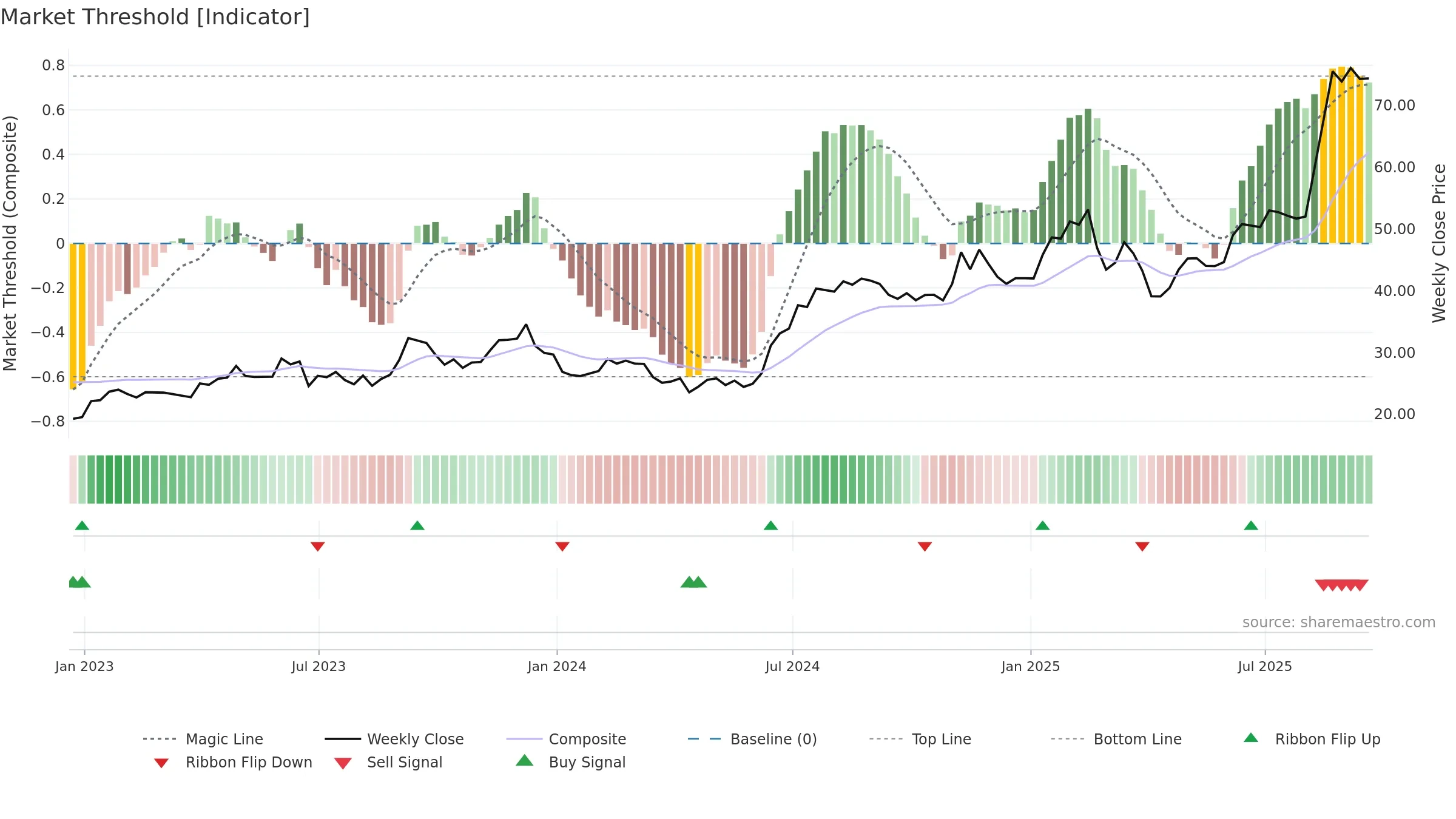Image resolution: width=1456 pixels, height=819 pixels.
Task: Click the 70.00 price axis tick
Action: click(x=1395, y=106)
